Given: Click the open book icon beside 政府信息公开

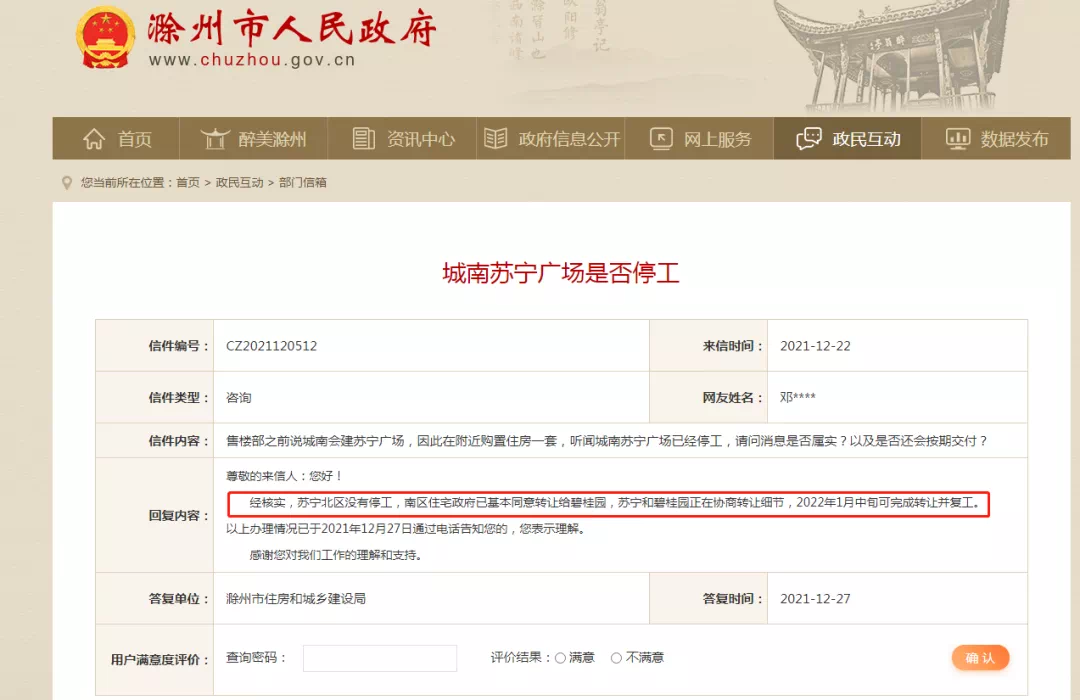Looking at the screenshot, I should pos(495,139).
